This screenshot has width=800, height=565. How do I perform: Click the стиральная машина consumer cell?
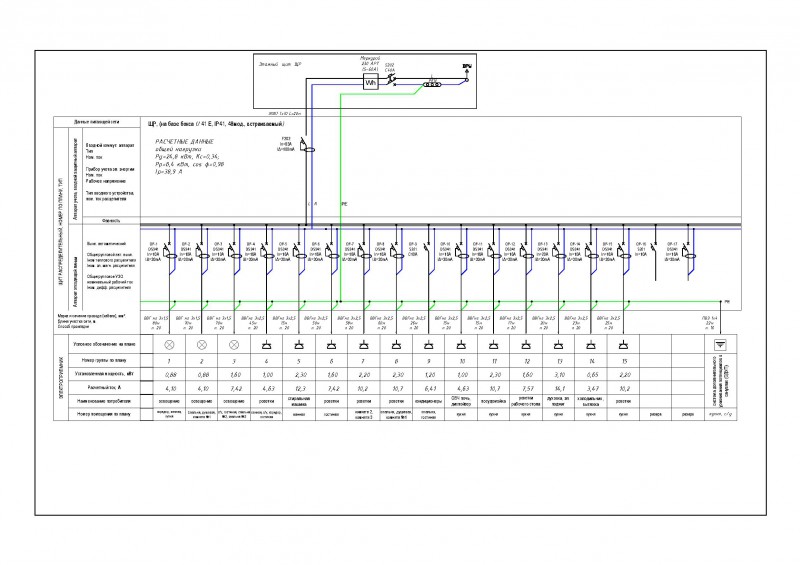pos(299,401)
